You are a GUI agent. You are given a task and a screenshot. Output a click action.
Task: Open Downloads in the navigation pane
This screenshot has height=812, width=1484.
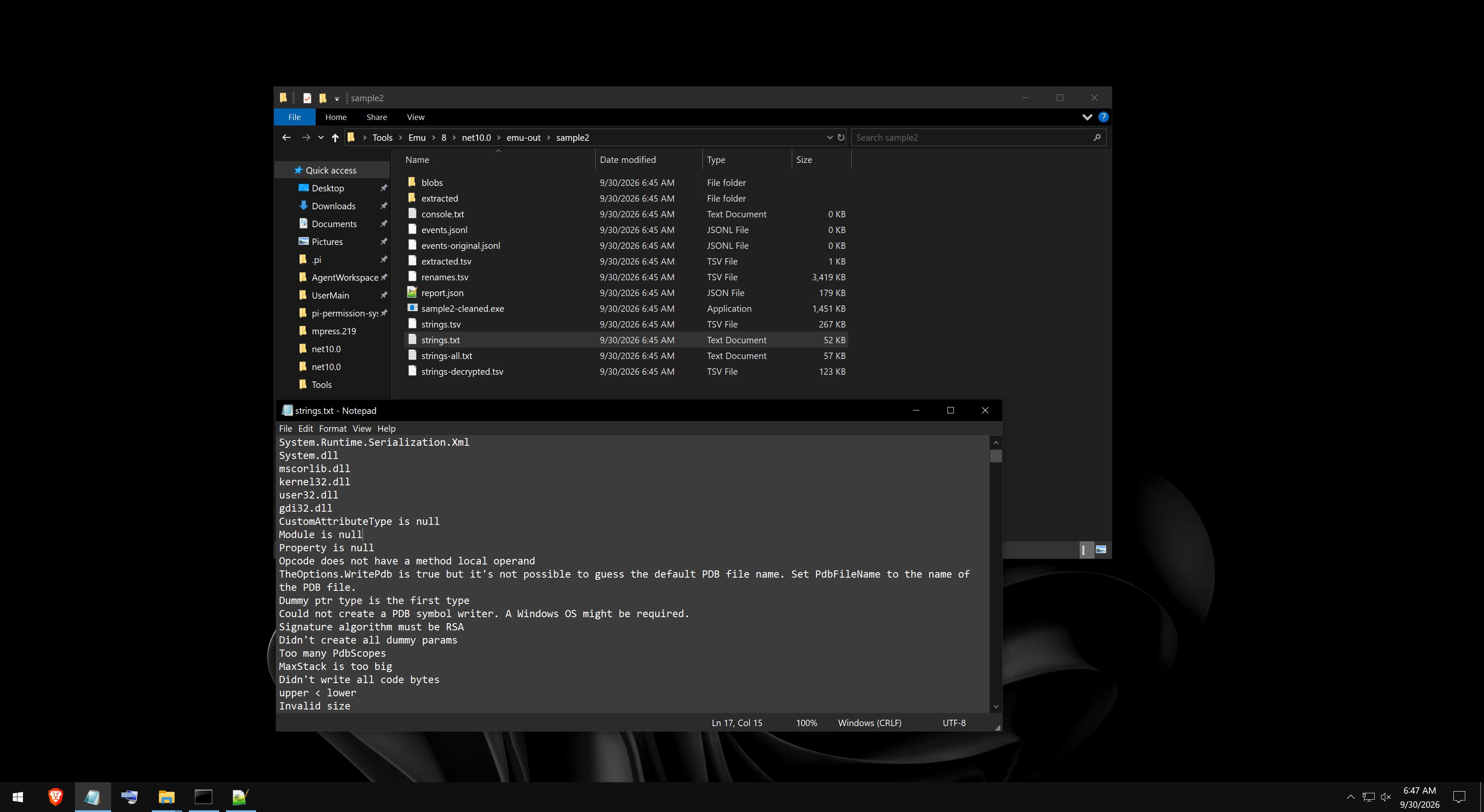(334, 205)
